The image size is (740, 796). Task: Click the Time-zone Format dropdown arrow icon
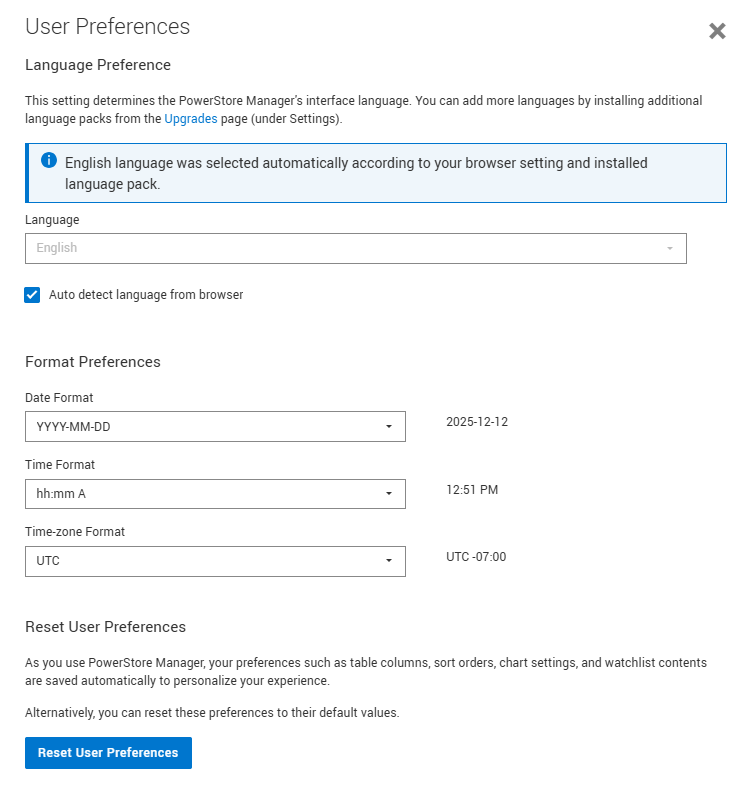[x=389, y=561]
